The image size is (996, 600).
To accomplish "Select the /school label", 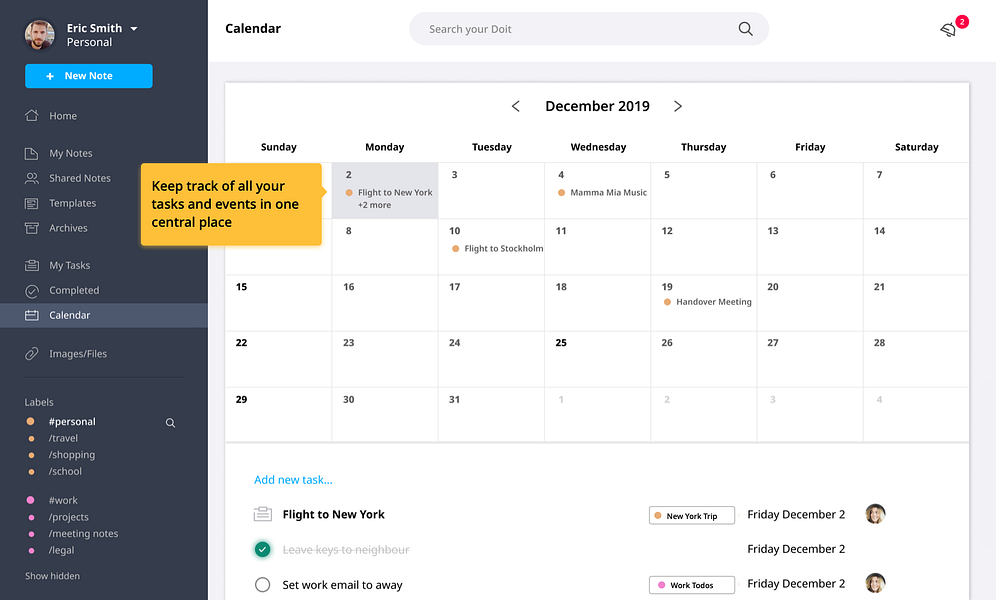I will pyautogui.click(x=65, y=471).
